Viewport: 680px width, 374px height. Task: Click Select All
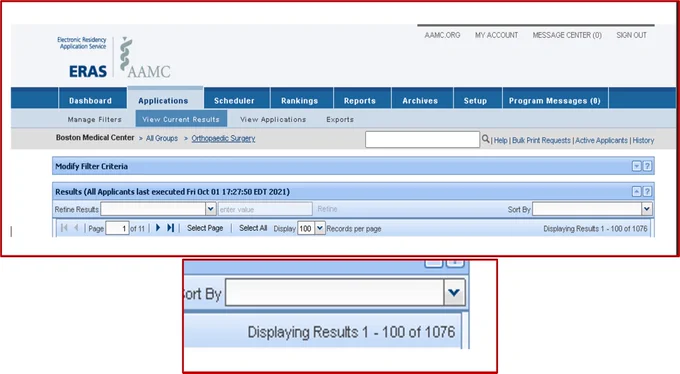(x=253, y=228)
